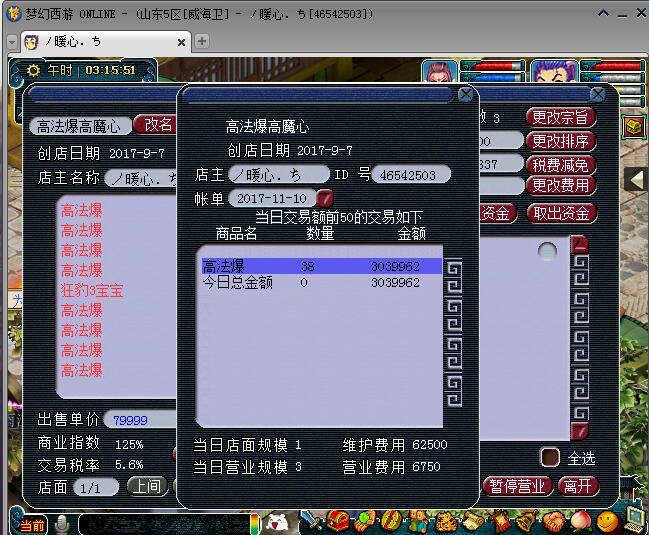Open the two-characters team icon in bottom toolbar

coord(418,521)
